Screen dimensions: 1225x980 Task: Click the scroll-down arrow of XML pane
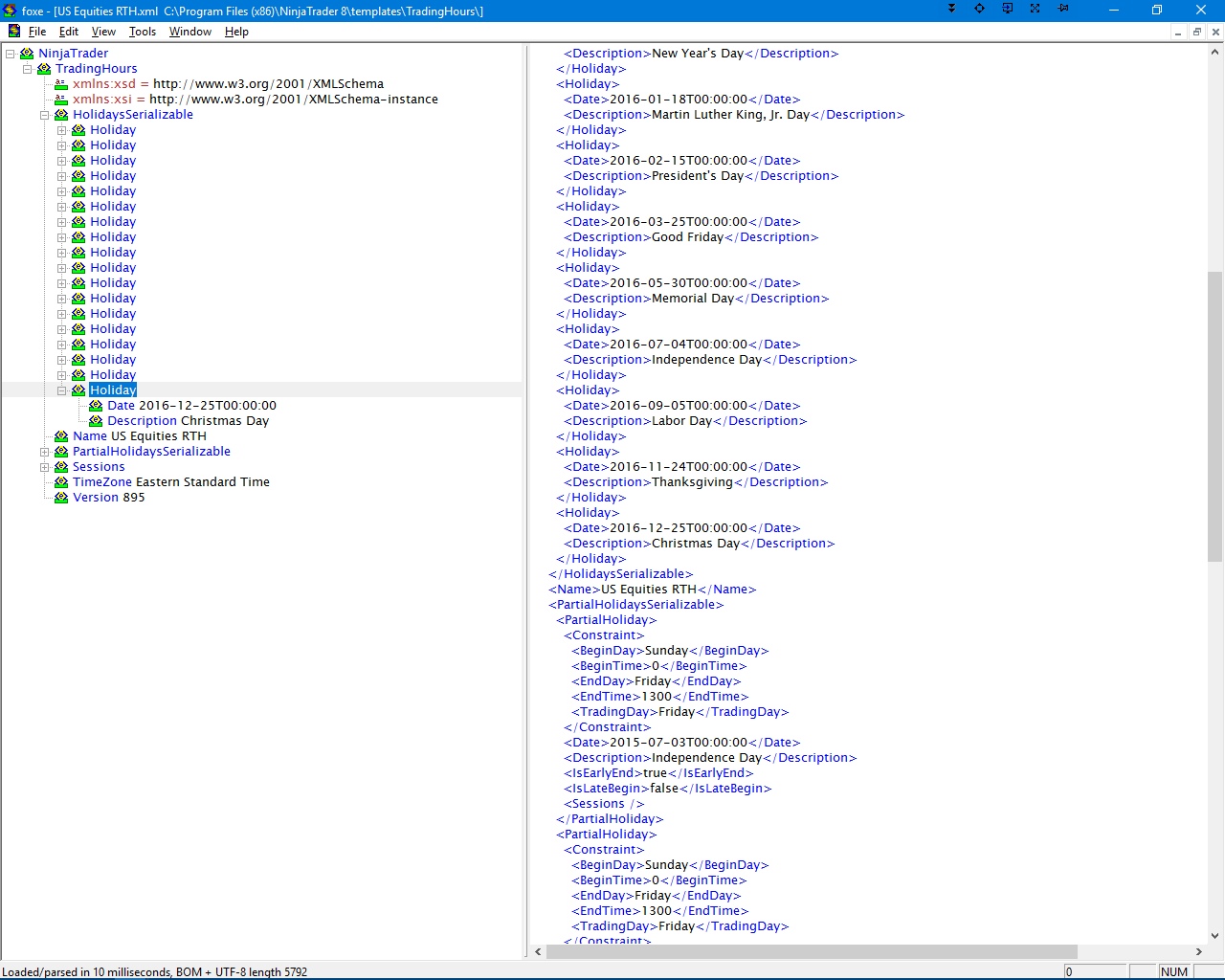[1215, 936]
